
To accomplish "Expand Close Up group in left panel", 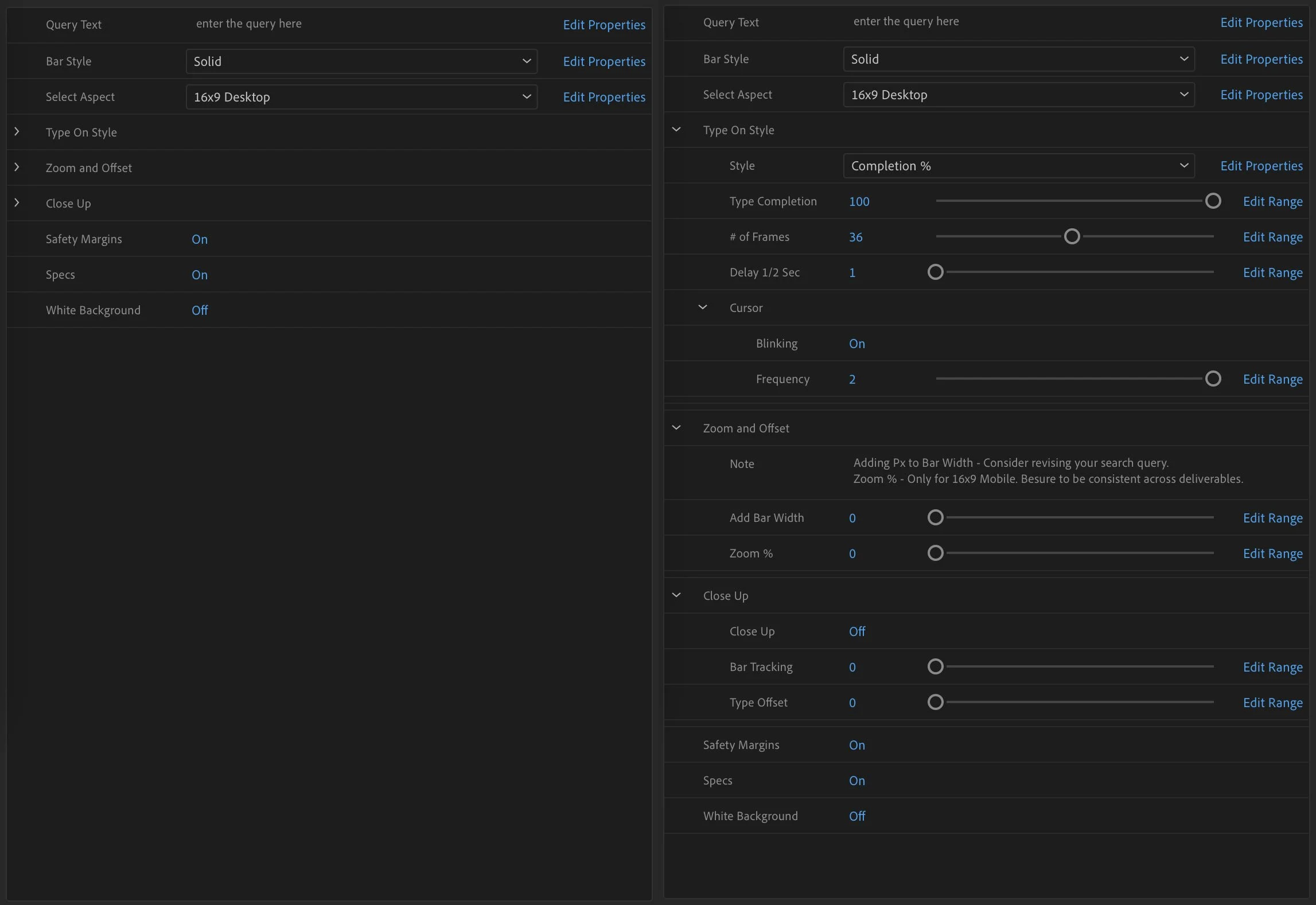I will (x=17, y=203).
